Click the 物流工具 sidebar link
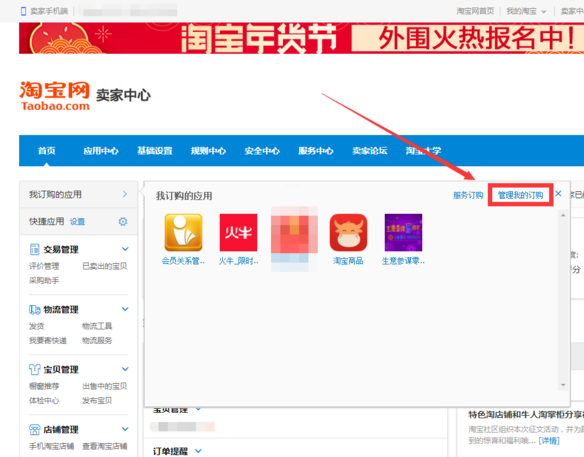 click(97, 326)
